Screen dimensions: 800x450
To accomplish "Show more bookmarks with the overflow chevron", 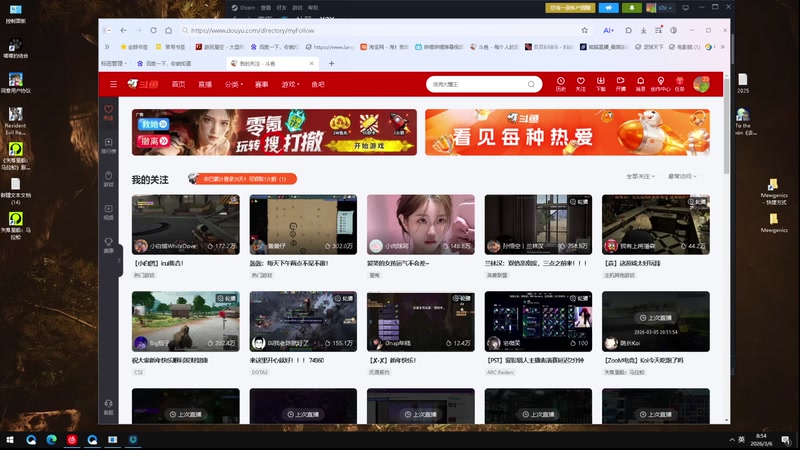I will coord(722,47).
